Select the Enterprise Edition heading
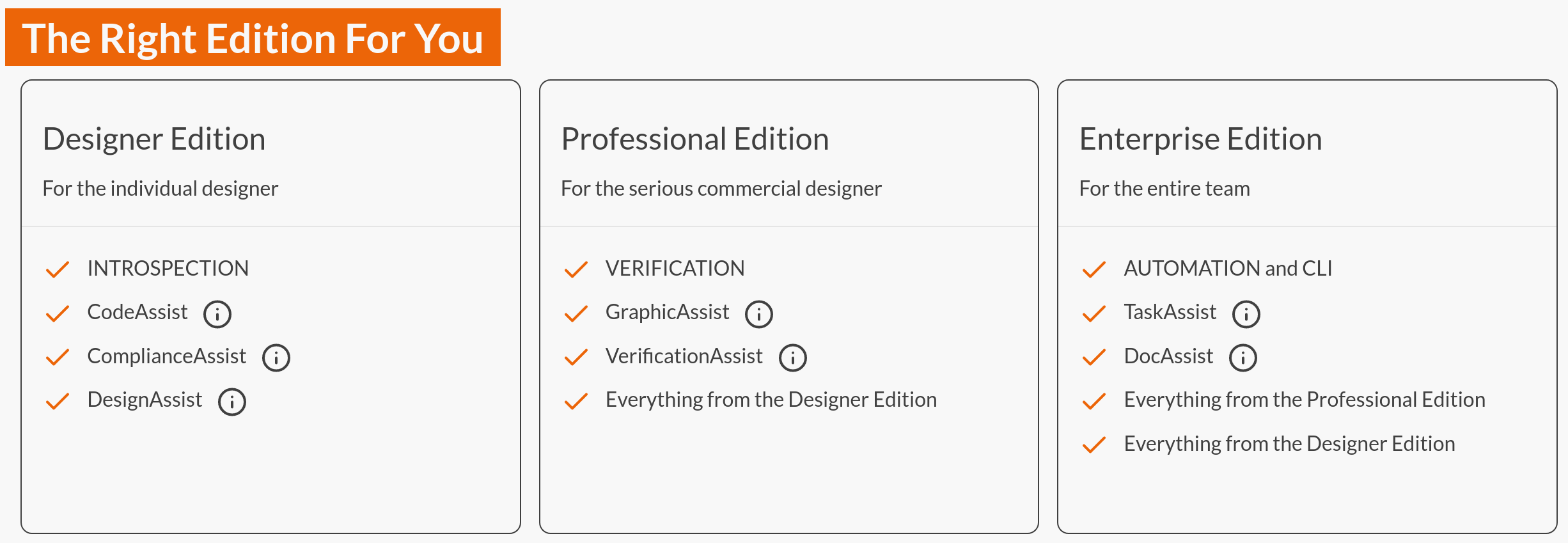Screen dimensions: 1568x543 [x=1201, y=139]
